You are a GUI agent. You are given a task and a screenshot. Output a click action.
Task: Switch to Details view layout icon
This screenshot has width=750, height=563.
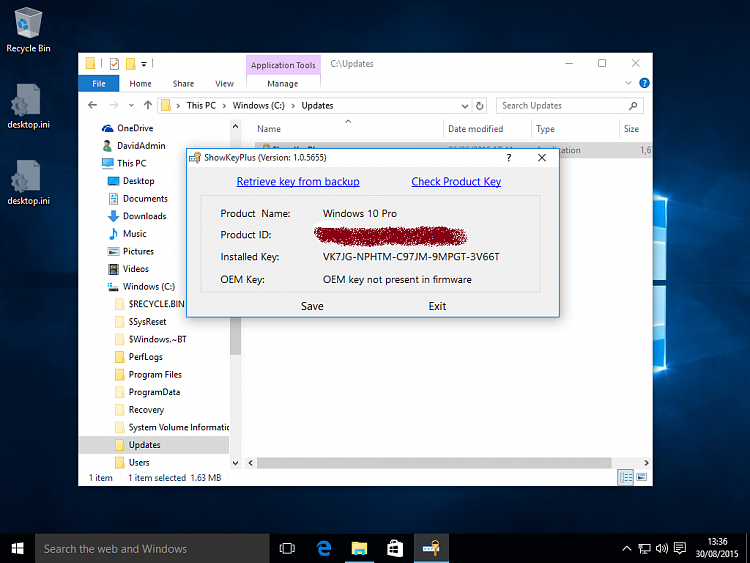(x=626, y=477)
